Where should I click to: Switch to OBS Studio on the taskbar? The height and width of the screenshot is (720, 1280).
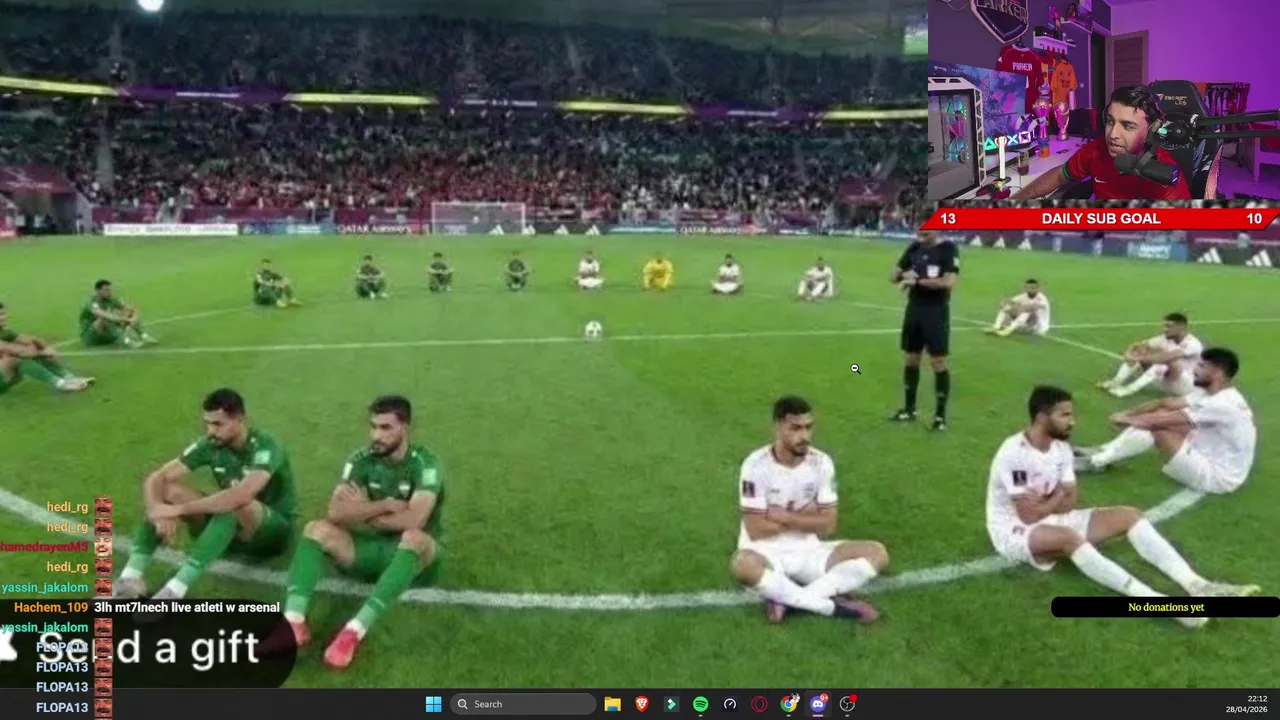[848, 704]
